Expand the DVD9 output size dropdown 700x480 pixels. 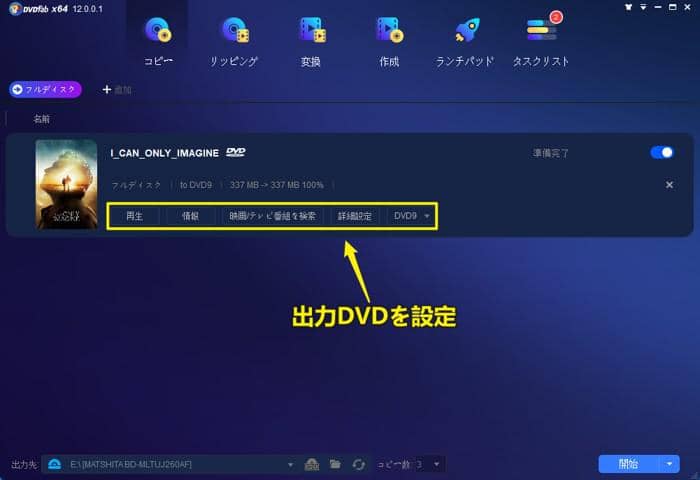click(412, 216)
